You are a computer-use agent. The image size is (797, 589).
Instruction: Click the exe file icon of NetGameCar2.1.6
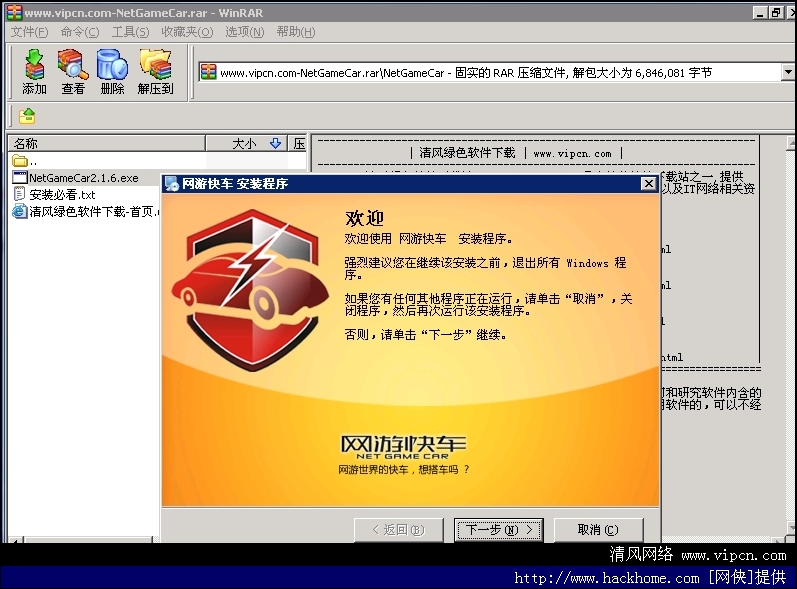19,177
